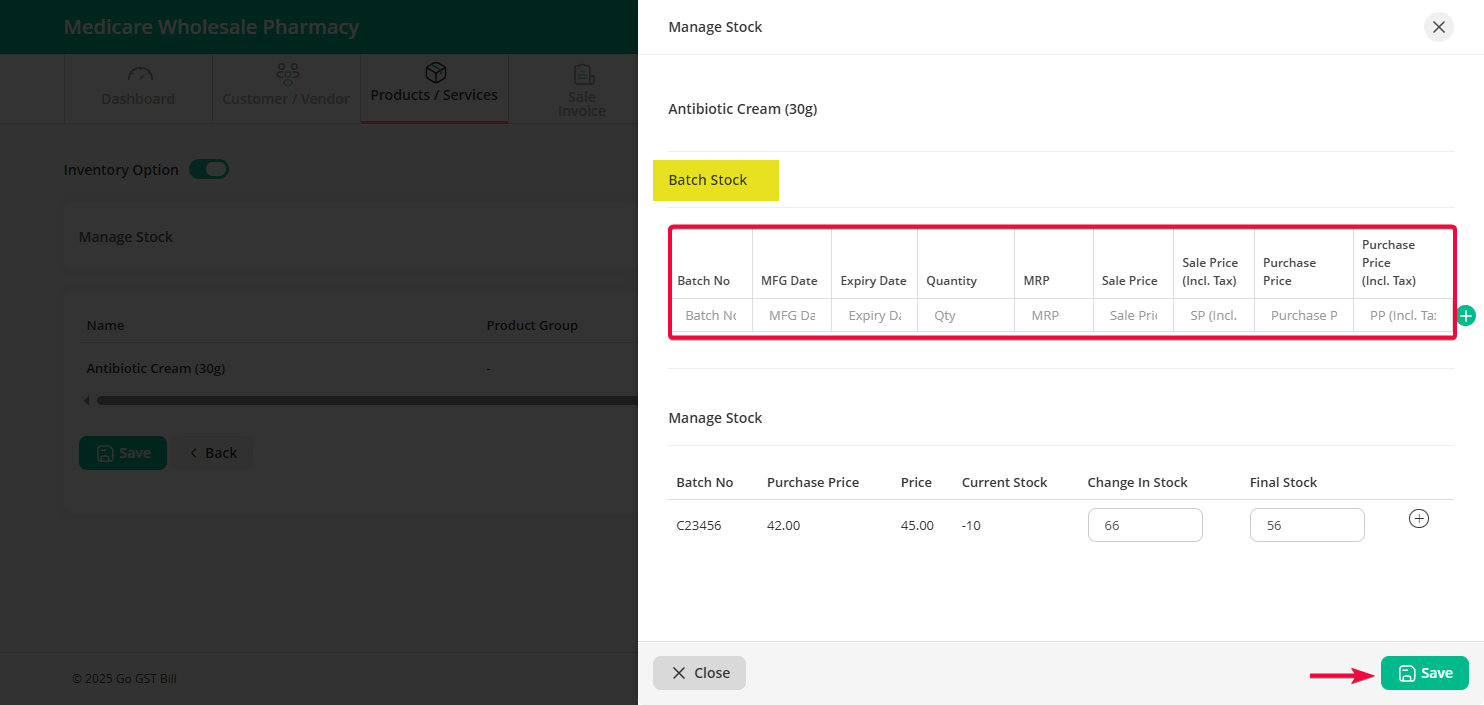Click the green plus icon to add batch row

point(1466,316)
